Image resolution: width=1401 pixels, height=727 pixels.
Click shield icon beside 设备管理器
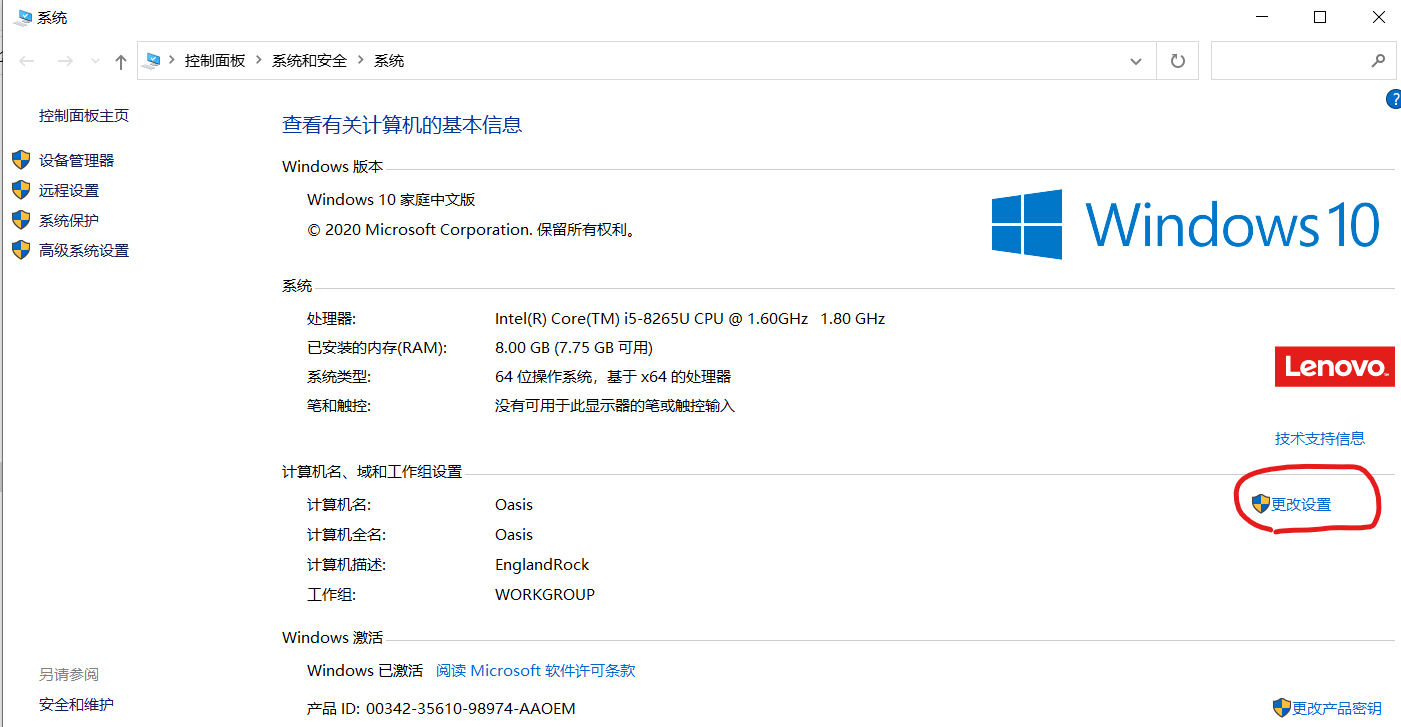point(21,160)
